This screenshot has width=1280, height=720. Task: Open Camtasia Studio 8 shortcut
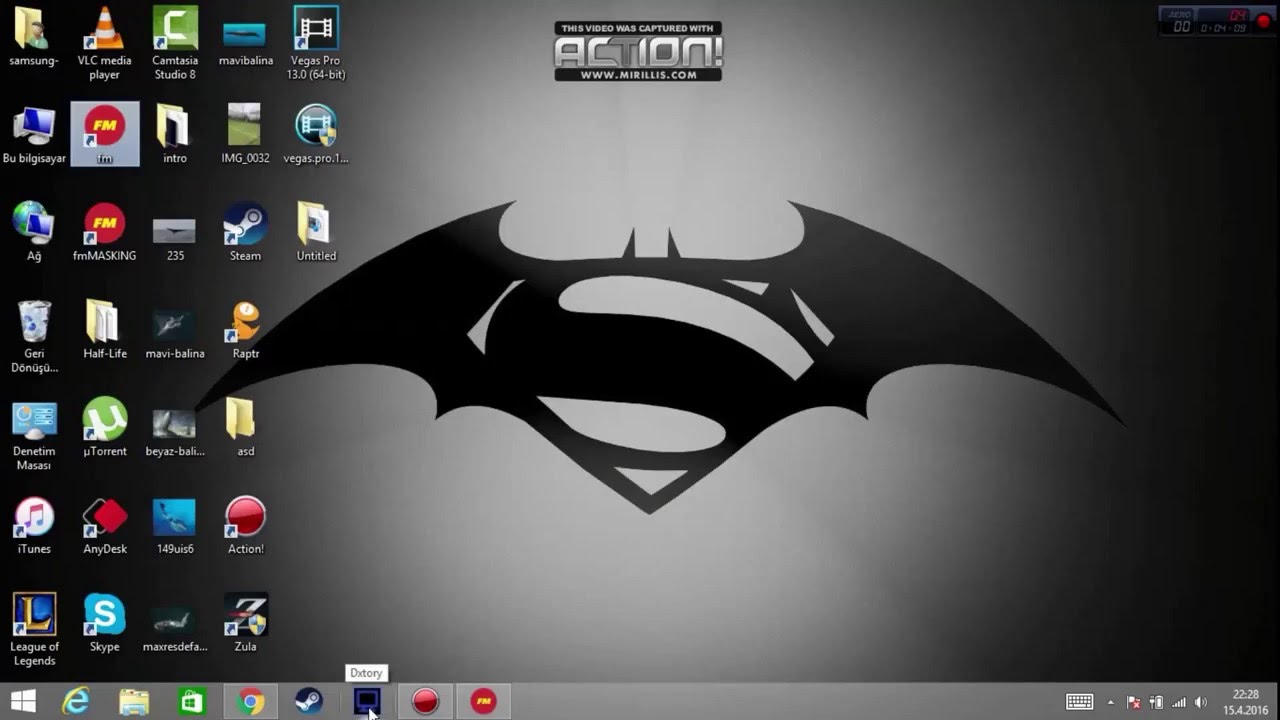[x=175, y=42]
